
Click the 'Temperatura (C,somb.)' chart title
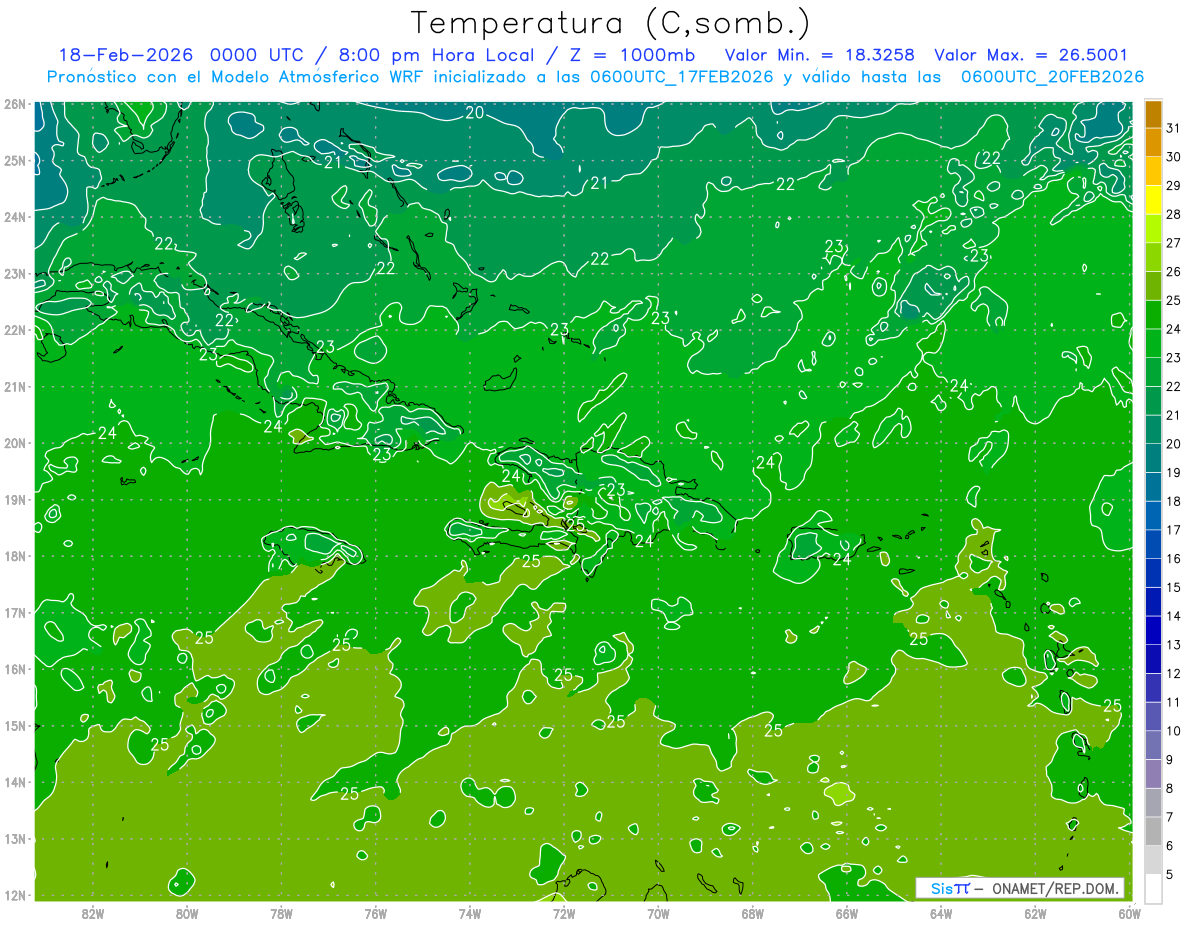click(610, 24)
